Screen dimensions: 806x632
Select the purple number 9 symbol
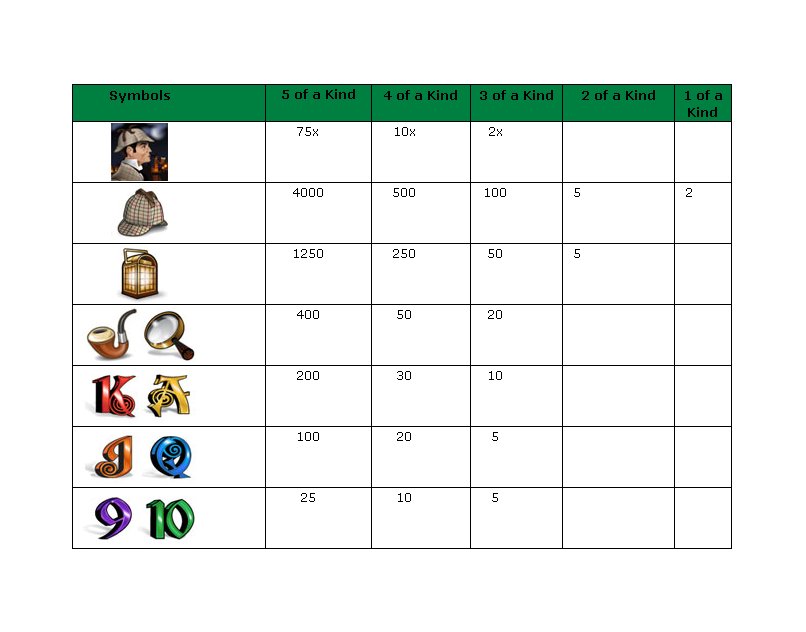[110, 519]
